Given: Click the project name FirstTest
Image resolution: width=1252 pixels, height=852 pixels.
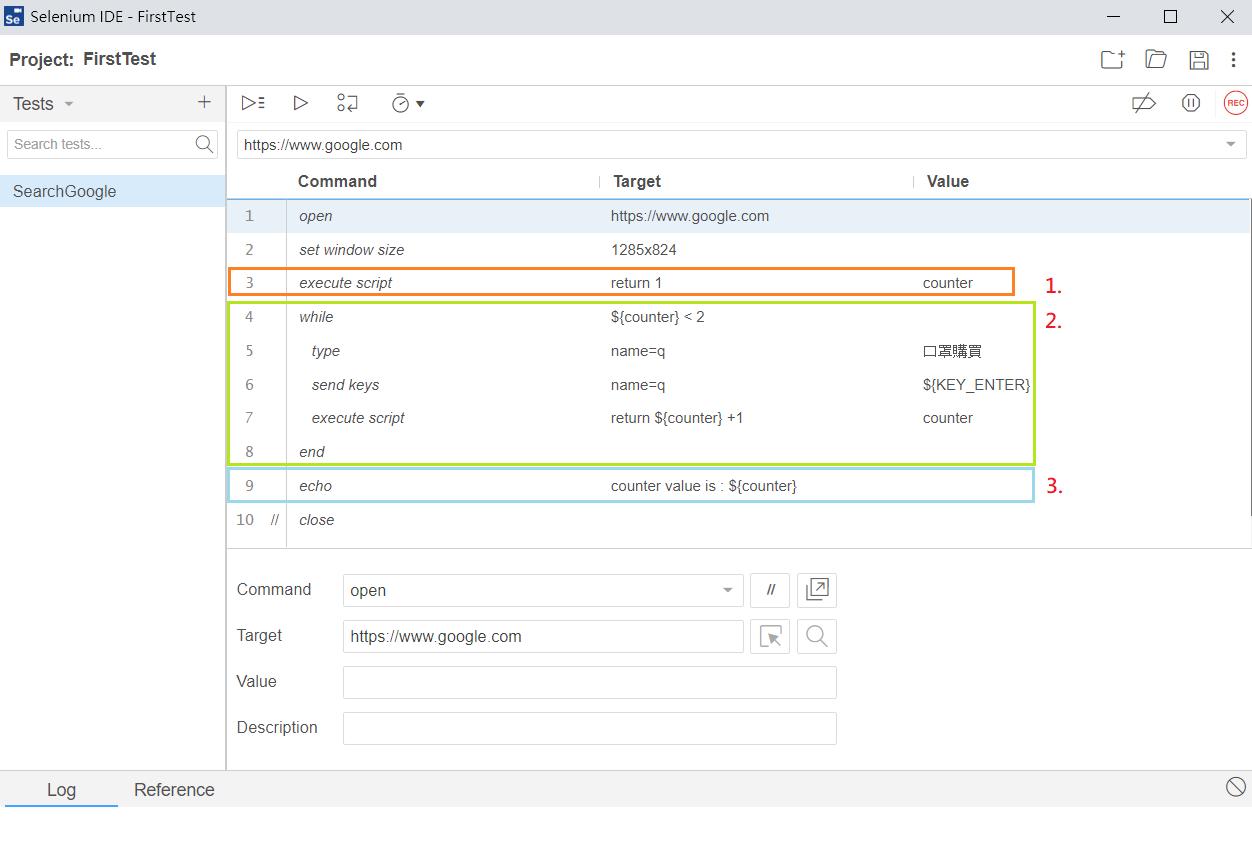Looking at the screenshot, I should coord(120,59).
